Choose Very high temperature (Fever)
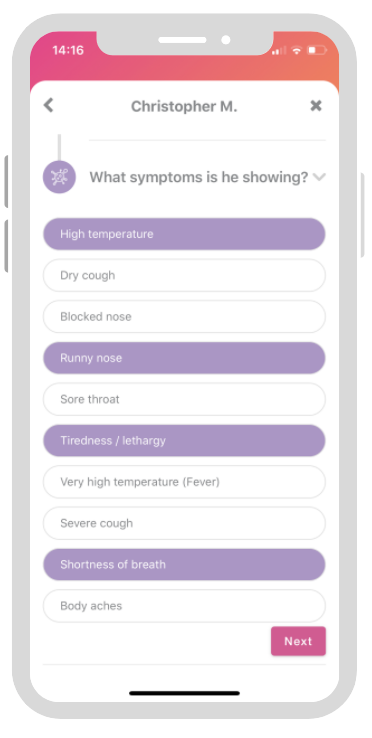Screen dimensions: 372x738 click(x=184, y=482)
